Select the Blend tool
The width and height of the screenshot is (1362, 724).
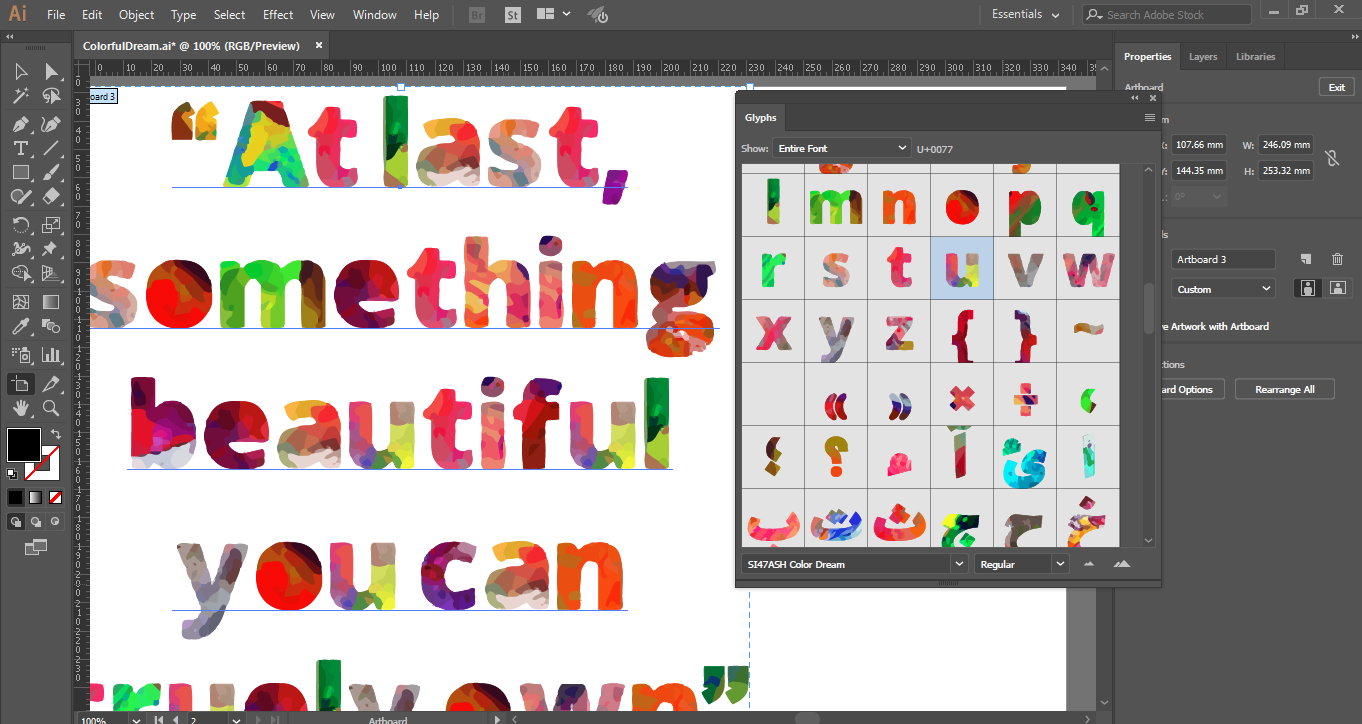pos(51,327)
